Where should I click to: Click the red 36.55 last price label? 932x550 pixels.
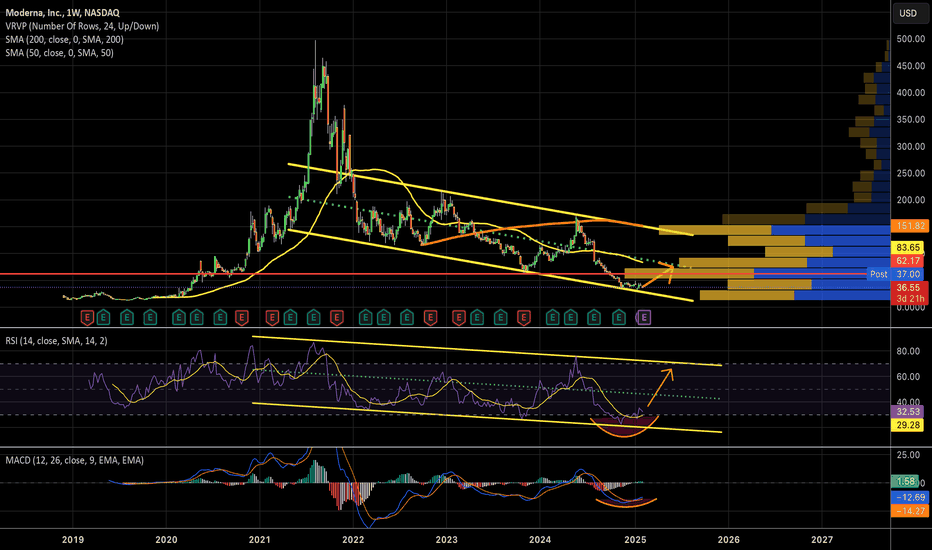pyautogui.click(x=908, y=287)
